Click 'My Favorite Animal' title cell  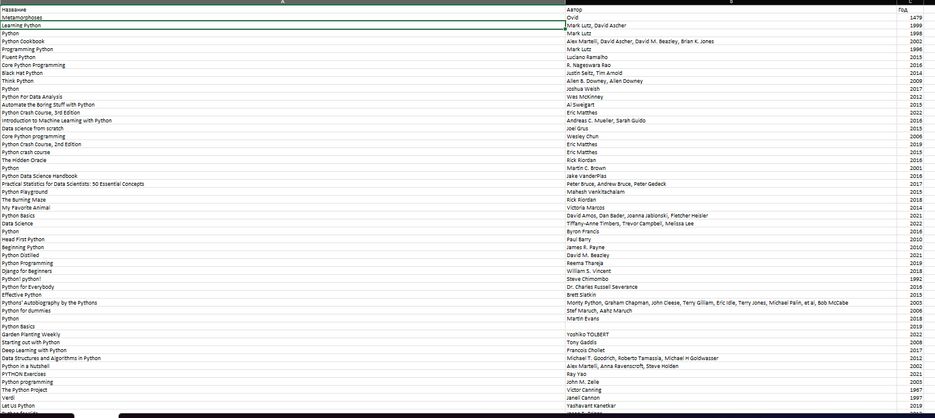283,208
